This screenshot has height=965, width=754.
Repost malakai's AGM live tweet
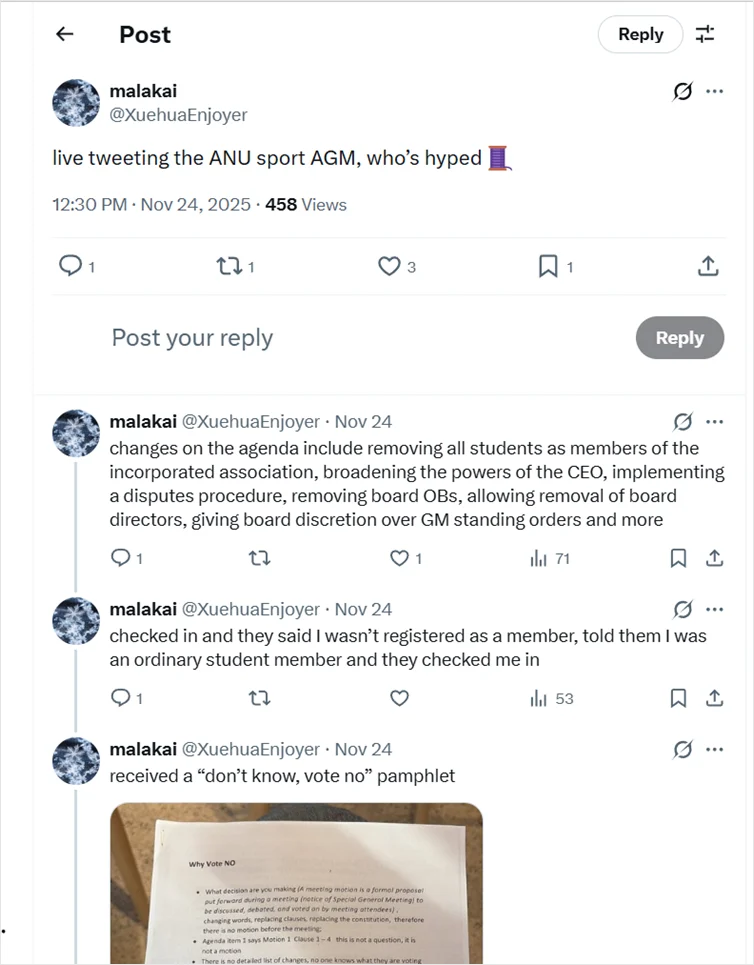click(x=230, y=266)
